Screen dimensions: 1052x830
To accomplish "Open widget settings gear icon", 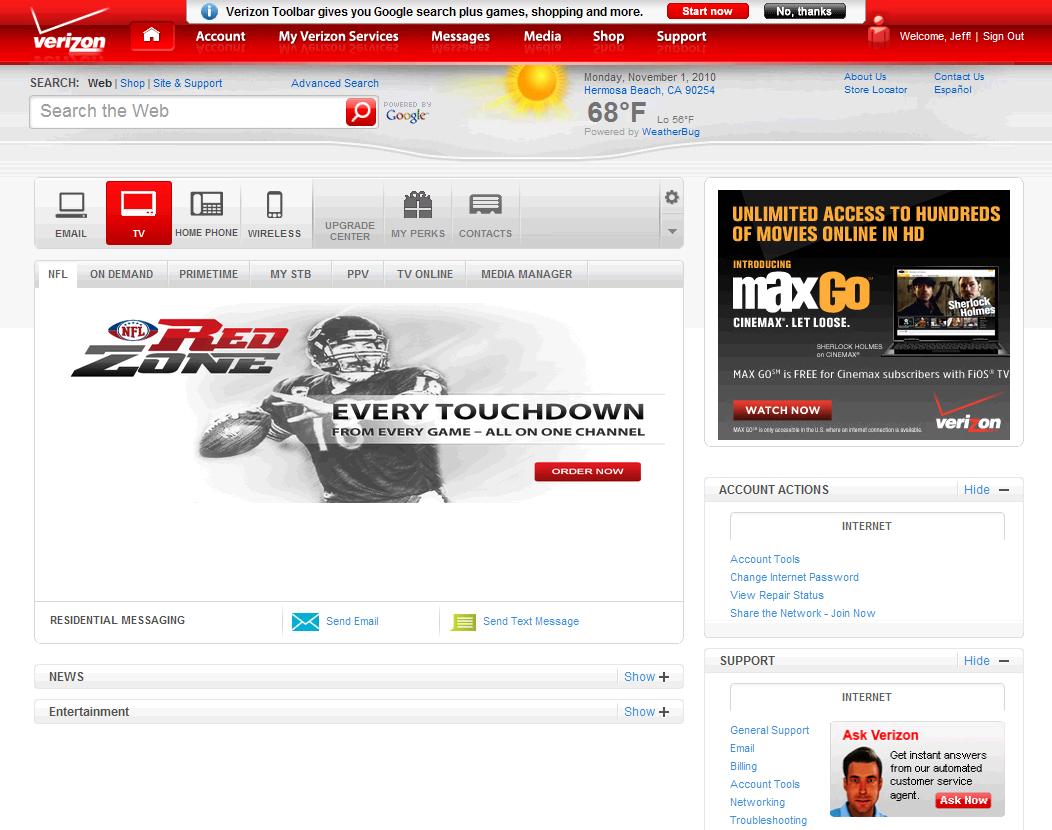I will (672, 197).
